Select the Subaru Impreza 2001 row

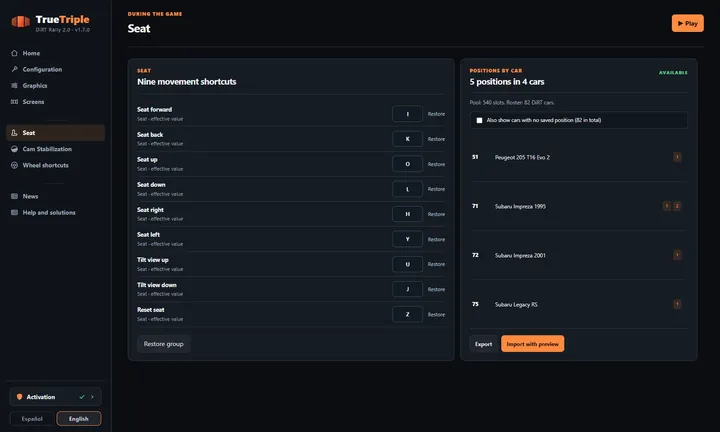578,256
